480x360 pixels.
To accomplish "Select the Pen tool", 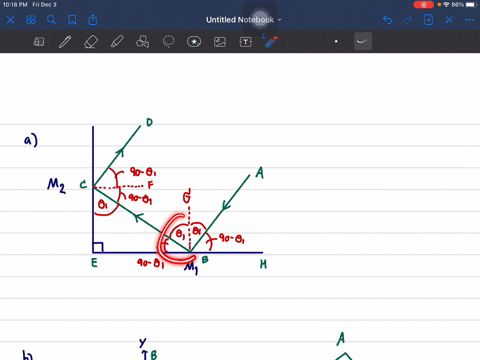I will click(65, 42).
